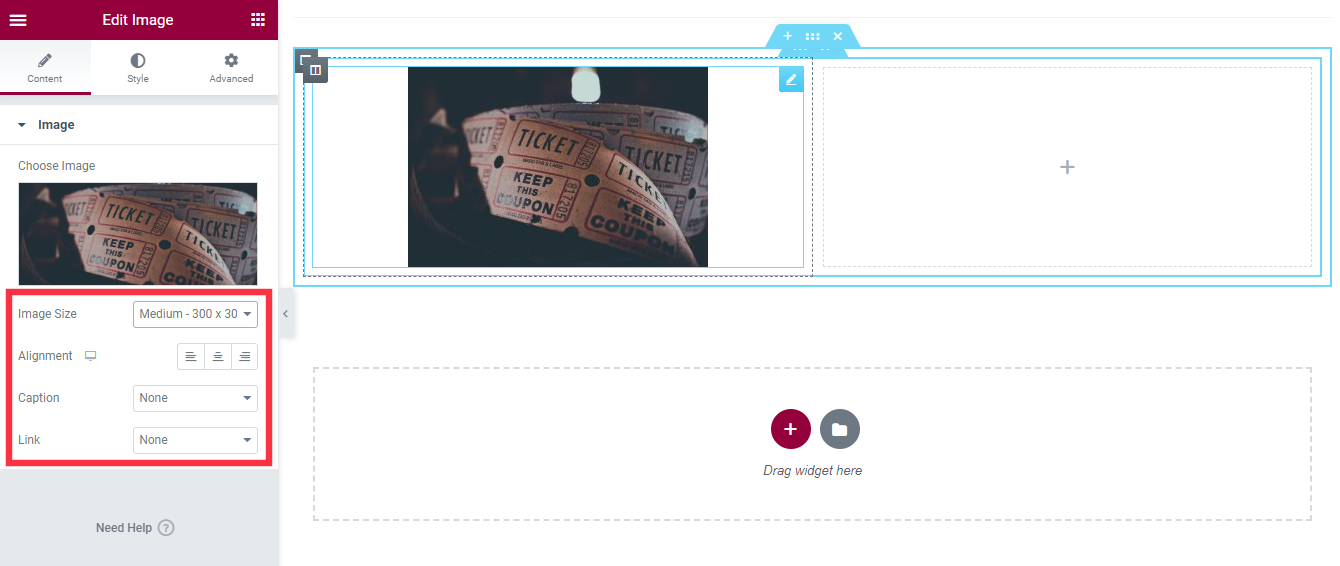The image size is (1340, 566).
Task: Open the hamburger menu in the panel header
Action: (x=18, y=20)
